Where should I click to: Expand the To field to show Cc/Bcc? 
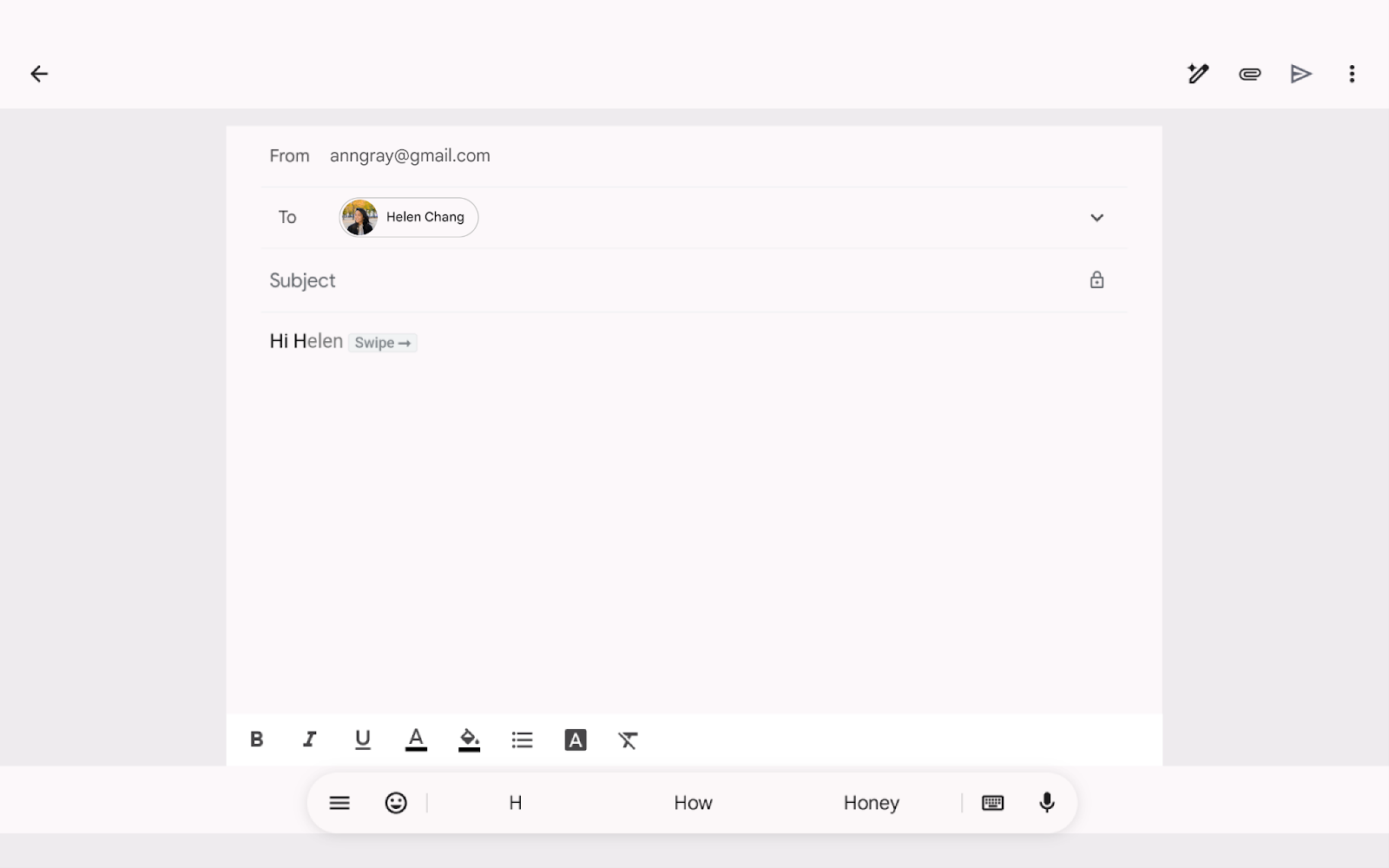(1097, 218)
